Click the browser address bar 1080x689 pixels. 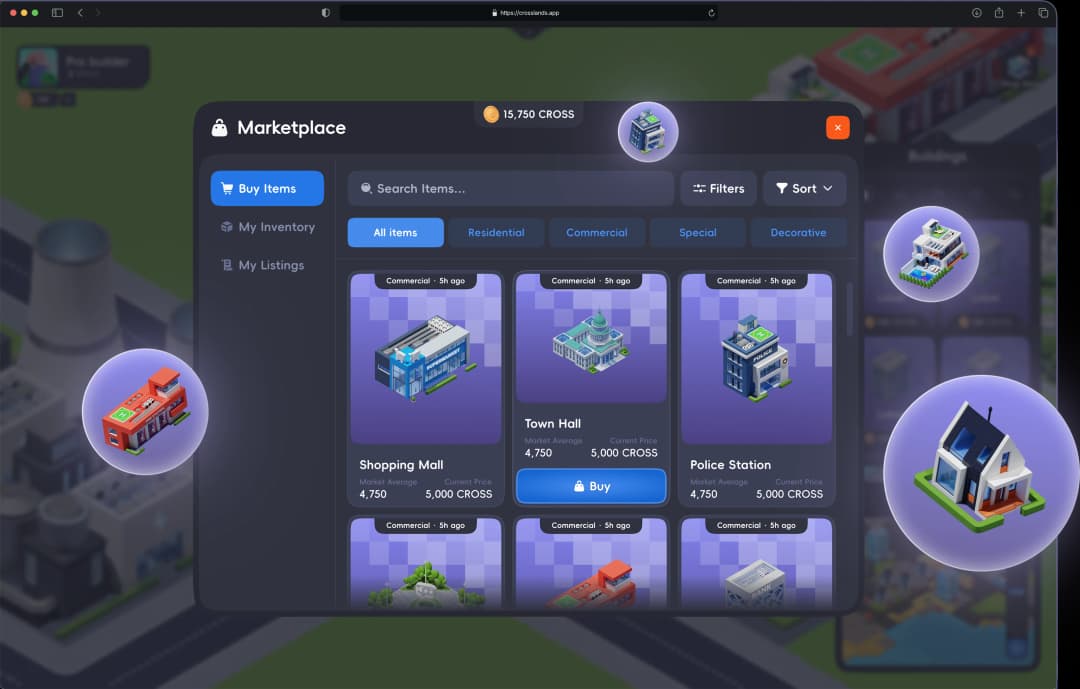529,12
